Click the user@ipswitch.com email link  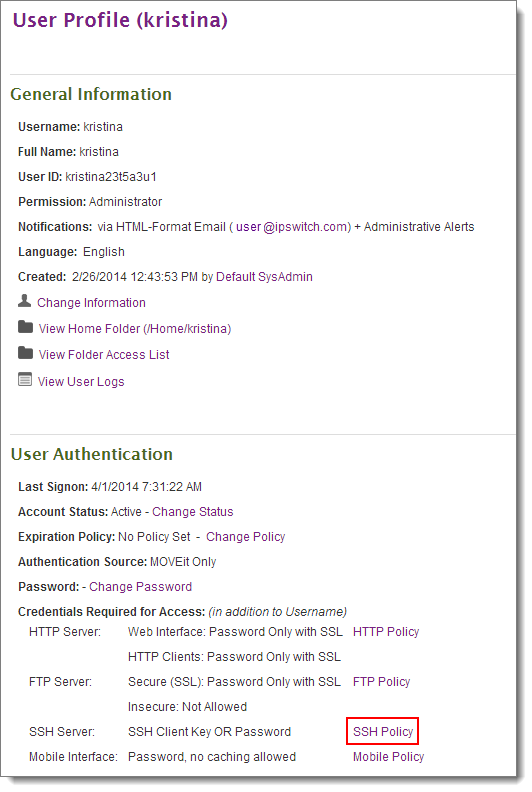click(292, 227)
